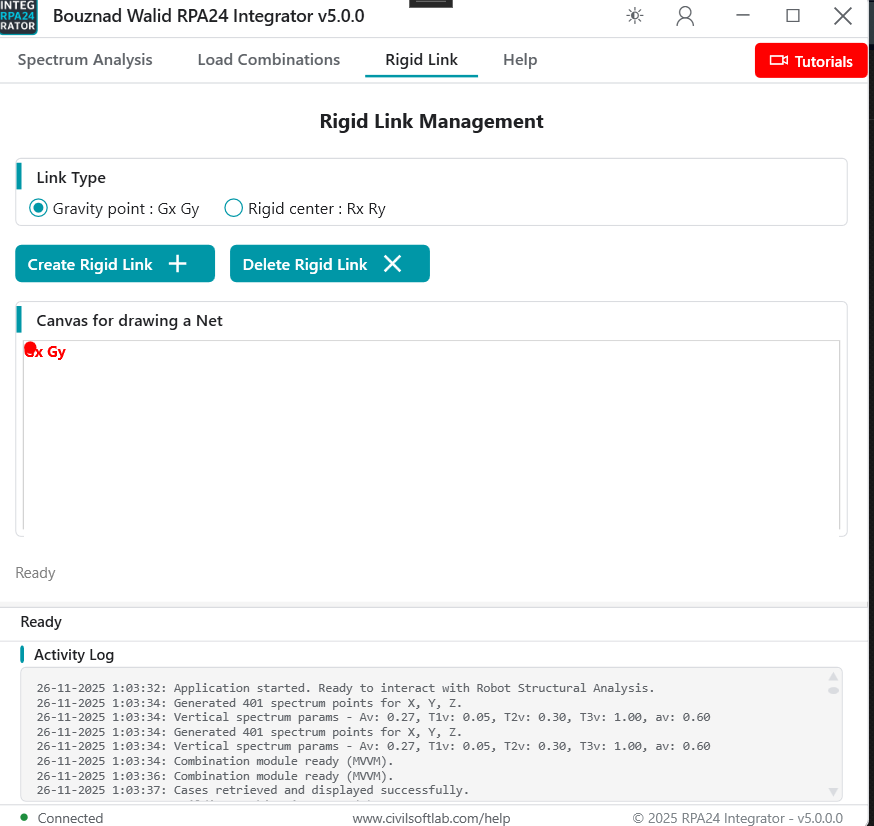
Task: Toggle the light/dark theme sun icon
Action: (x=634, y=16)
